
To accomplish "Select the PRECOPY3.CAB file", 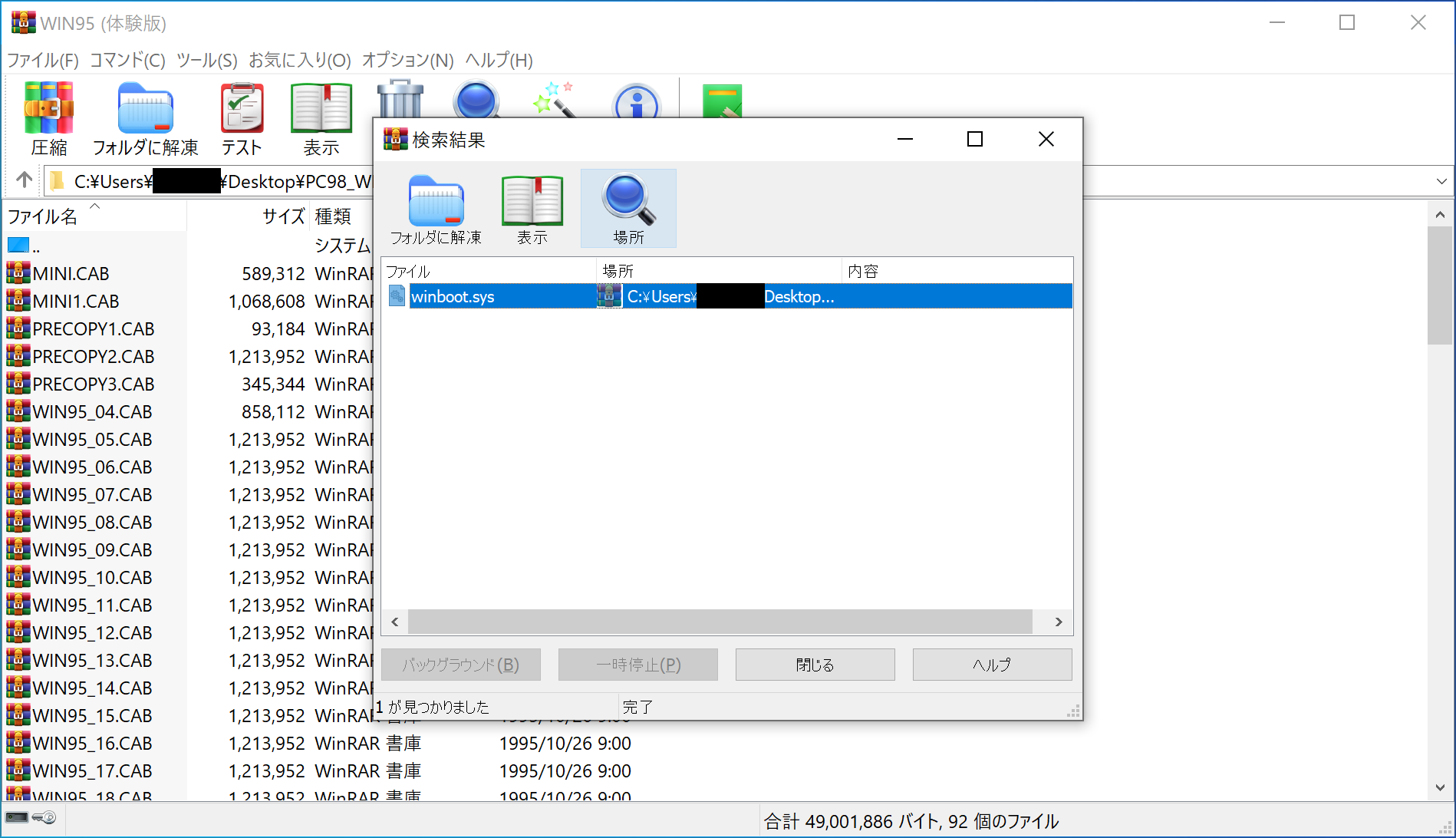I will click(188, 384).
